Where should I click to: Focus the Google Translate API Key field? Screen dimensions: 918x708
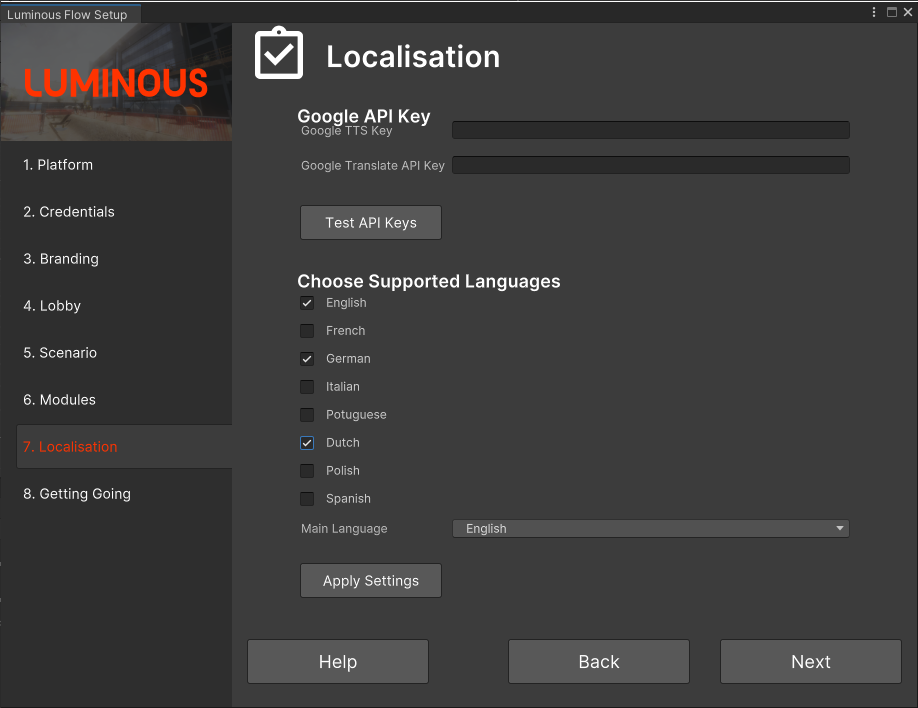coord(650,165)
